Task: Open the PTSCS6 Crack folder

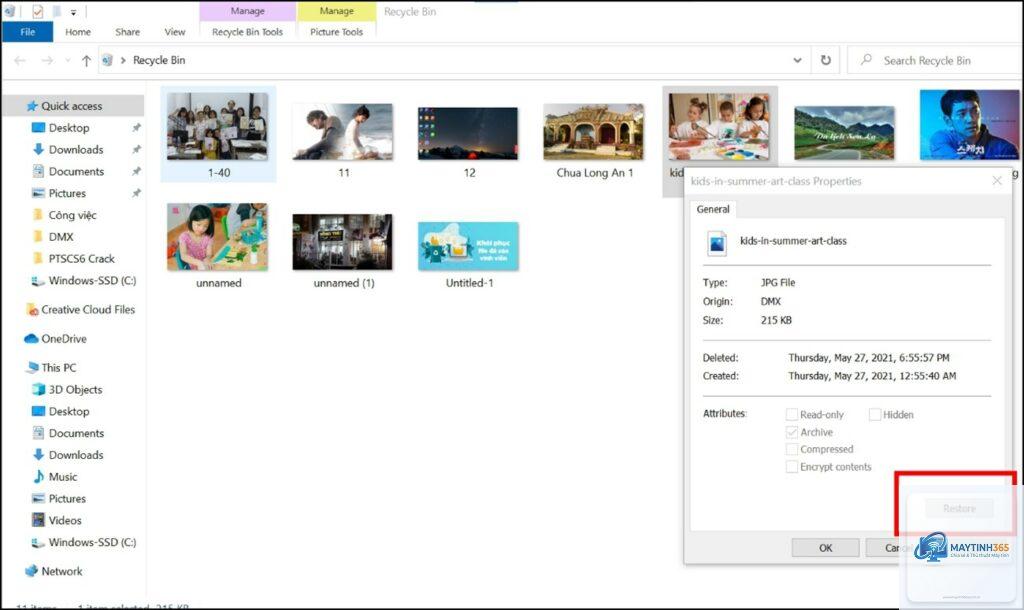Action: 81,259
